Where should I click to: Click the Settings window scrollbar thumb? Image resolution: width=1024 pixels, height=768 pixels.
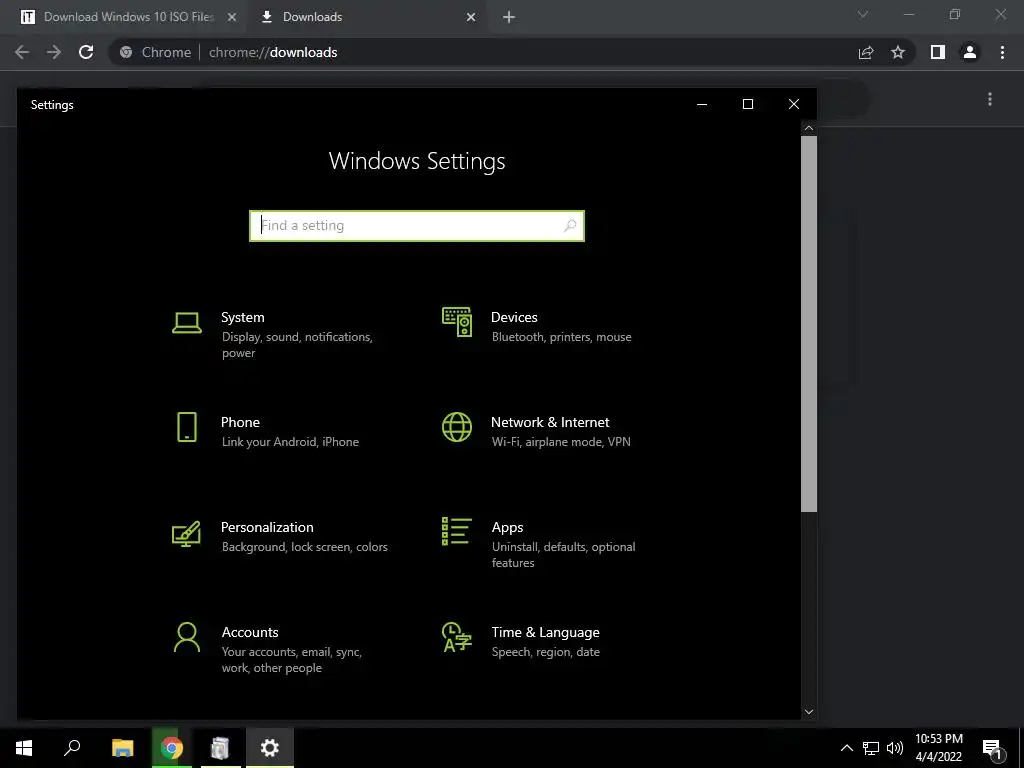[808, 324]
